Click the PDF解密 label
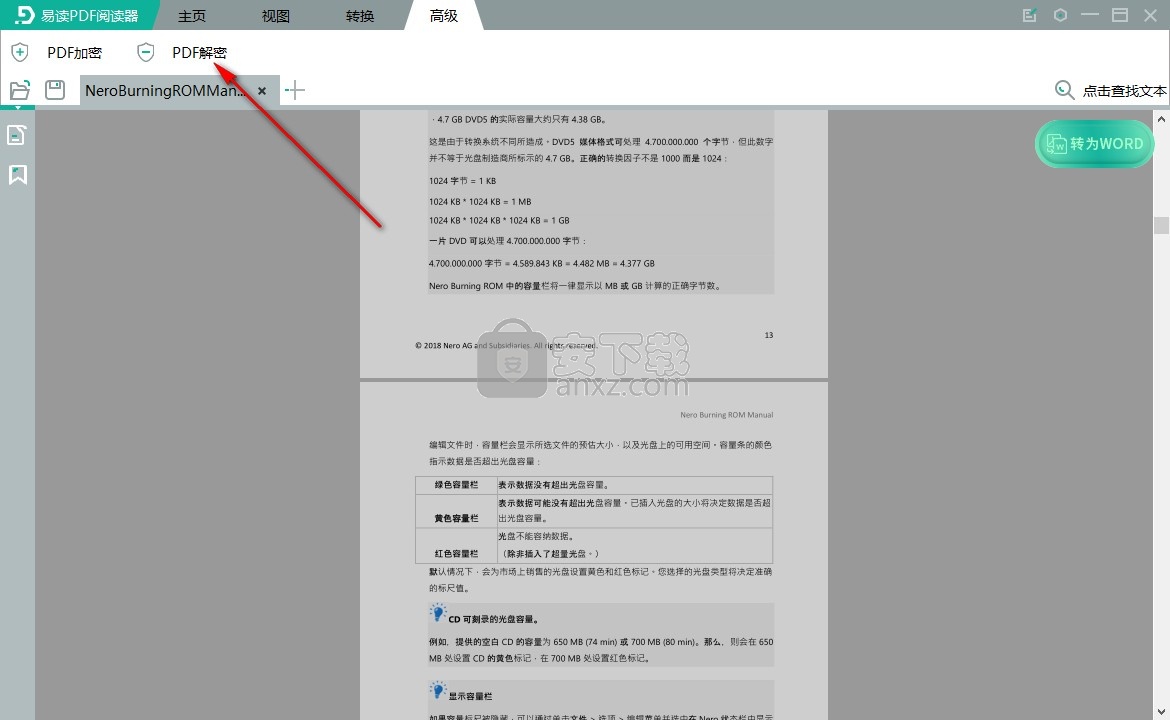 [199, 52]
